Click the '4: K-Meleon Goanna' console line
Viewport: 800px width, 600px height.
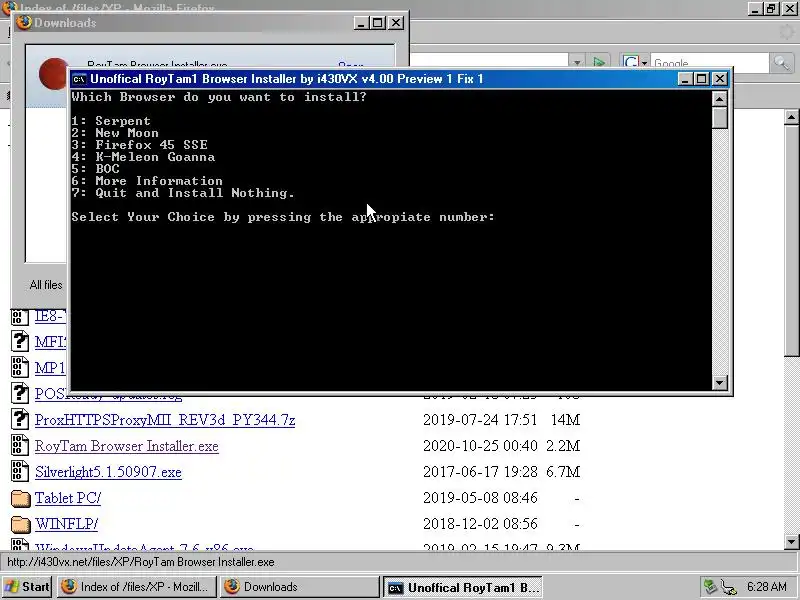[x=143, y=157]
